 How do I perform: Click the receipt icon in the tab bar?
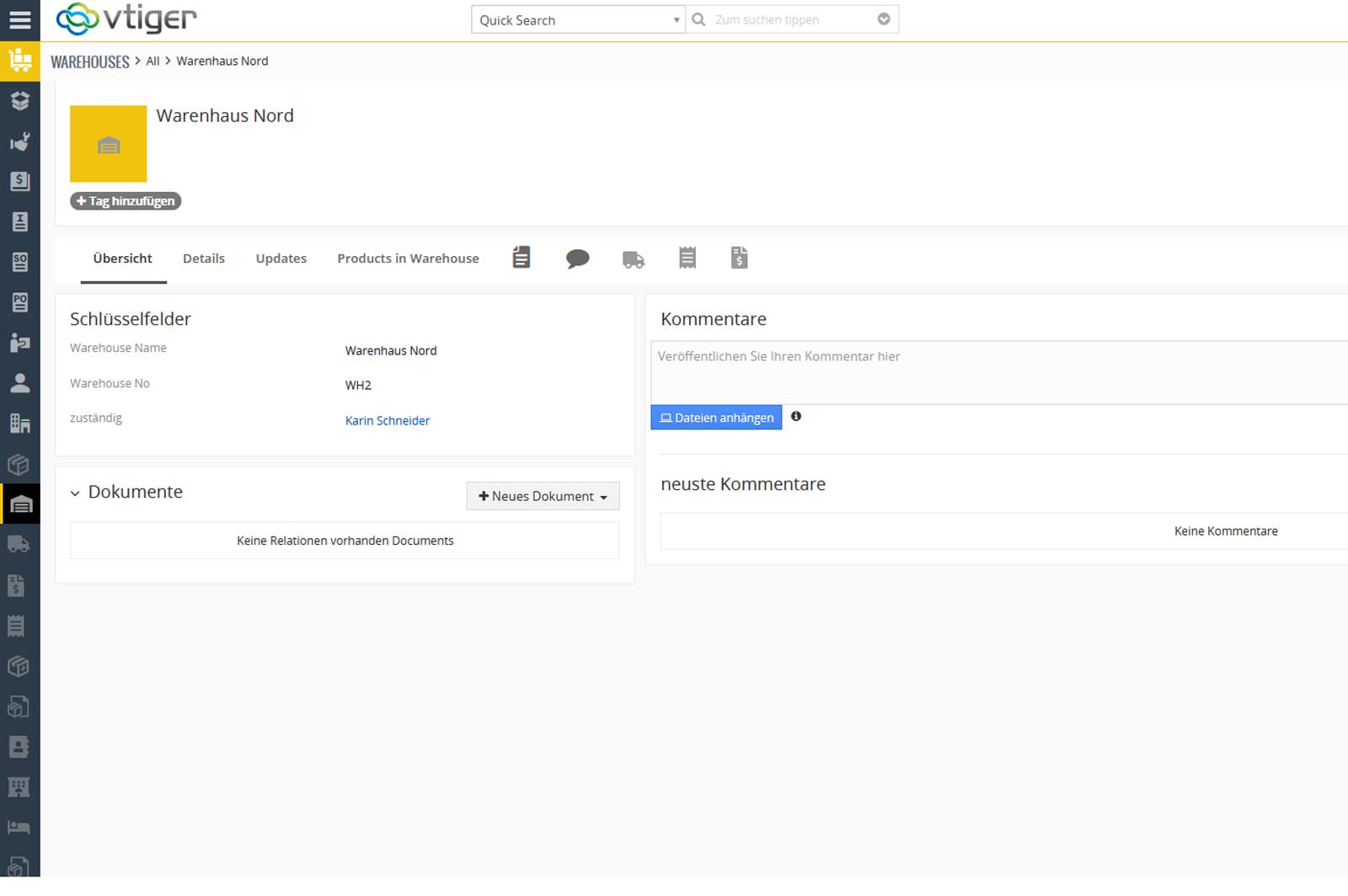coord(687,258)
